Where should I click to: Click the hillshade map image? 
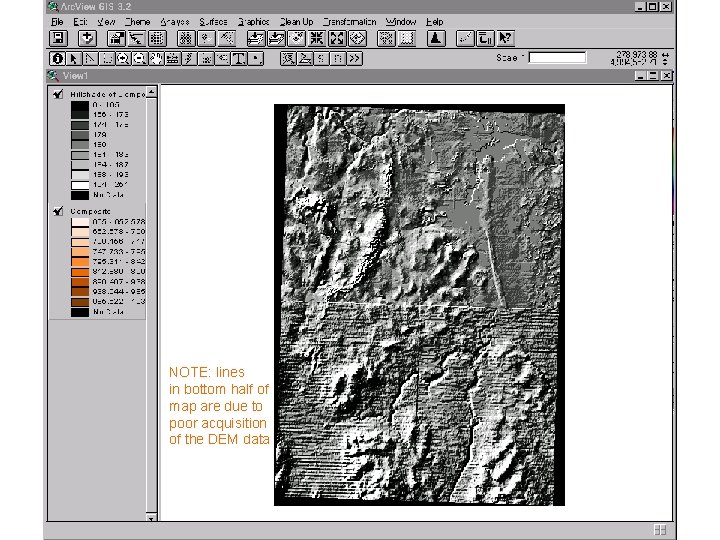[419, 305]
